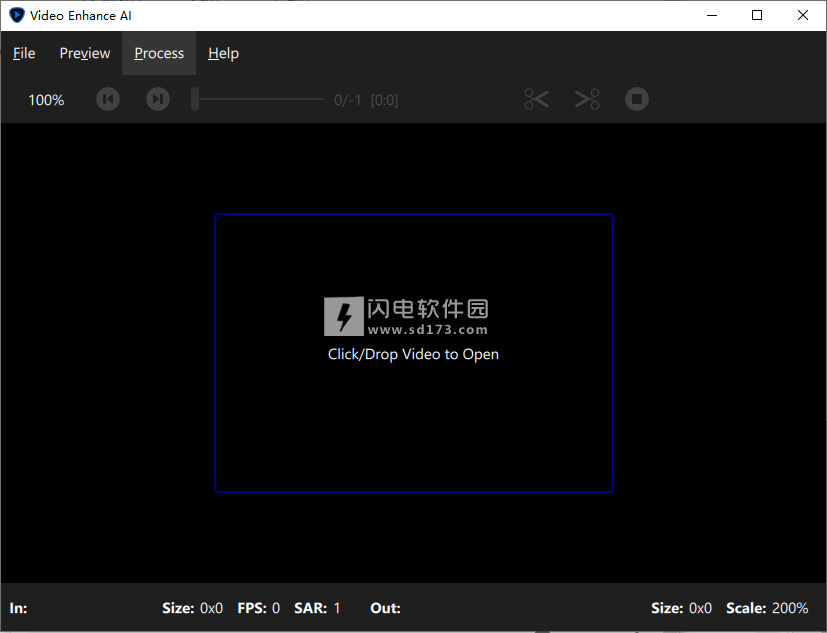Click the Scale: 200% value

(767, 608)
